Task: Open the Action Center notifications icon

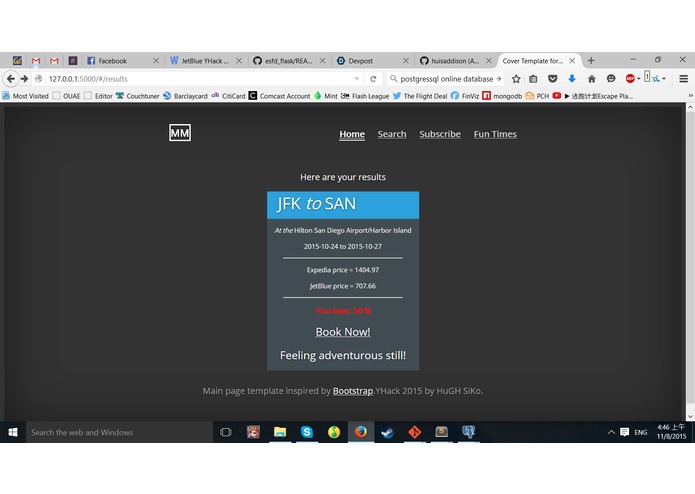Action: coord(625,432)
